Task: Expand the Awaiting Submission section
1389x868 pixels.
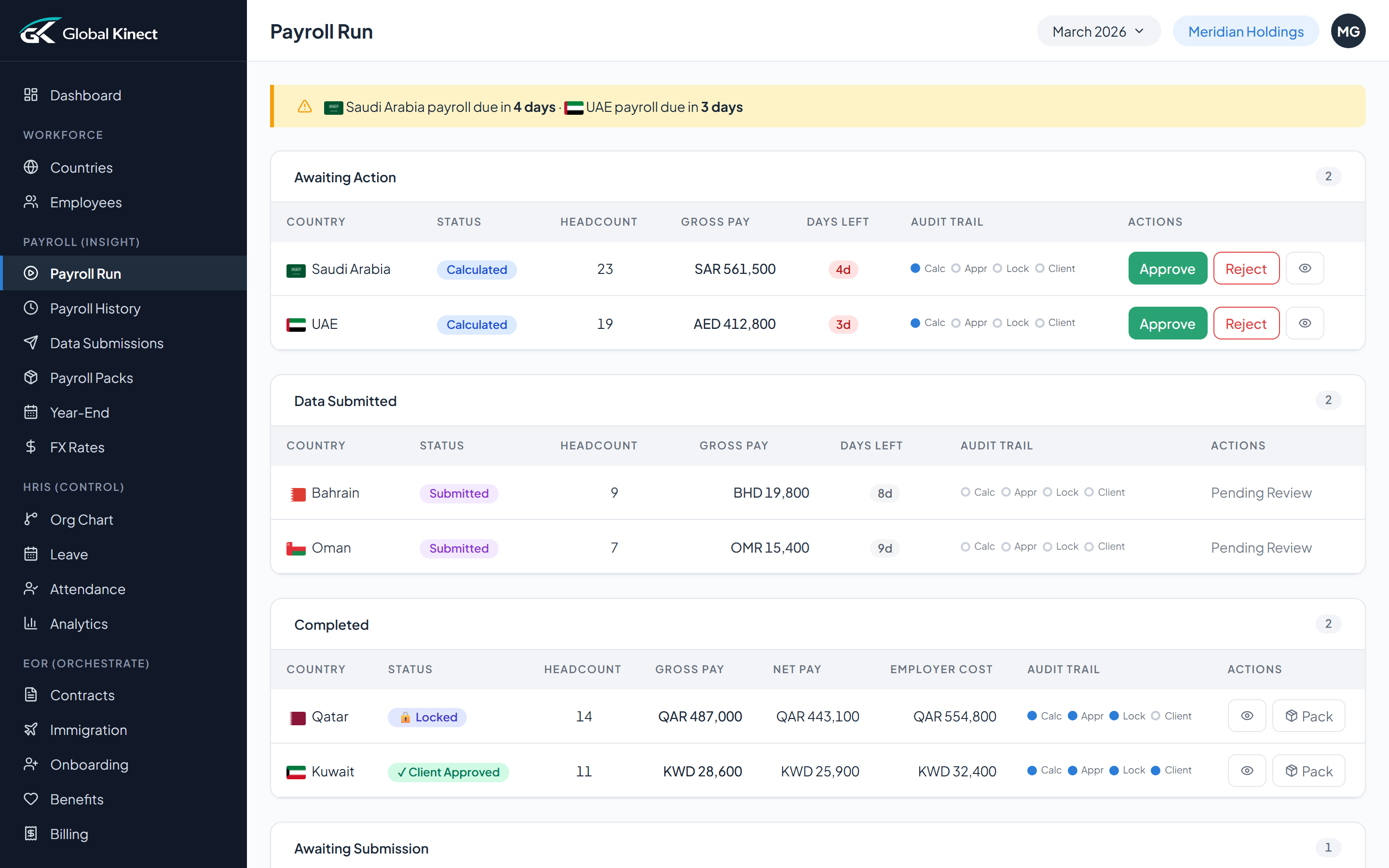Action: click(x=361, y=848)
